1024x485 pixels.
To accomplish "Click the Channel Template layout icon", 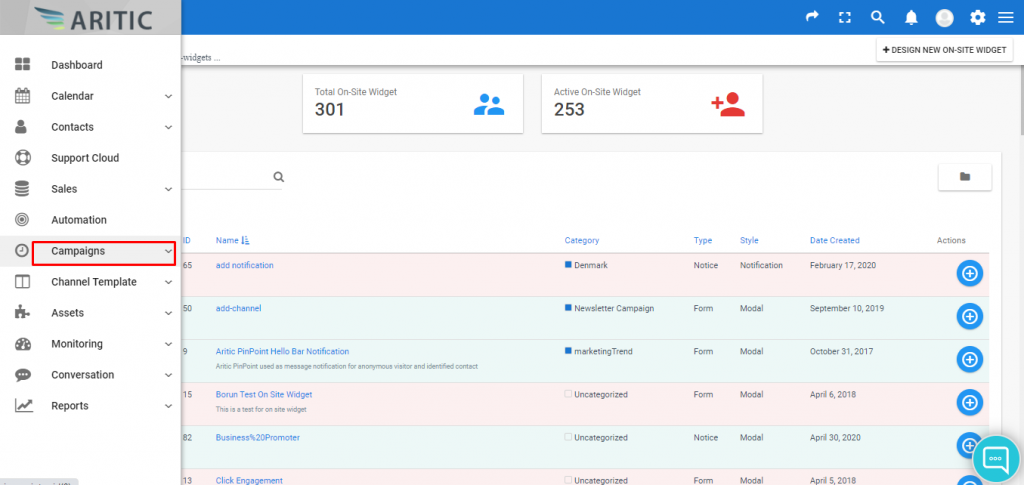I will pyautogui.click(x=22, y=282).
